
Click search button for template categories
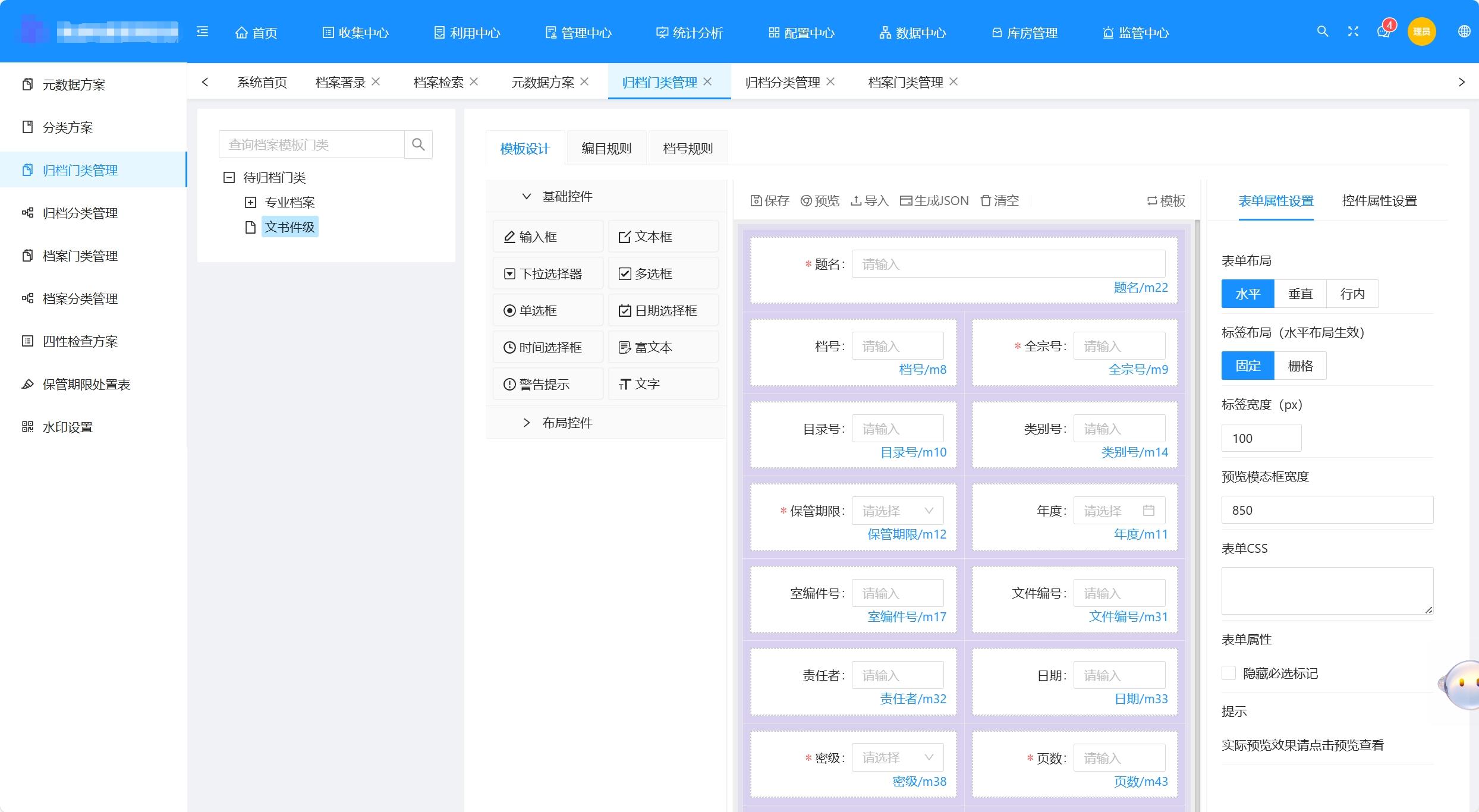click(418, 144)
